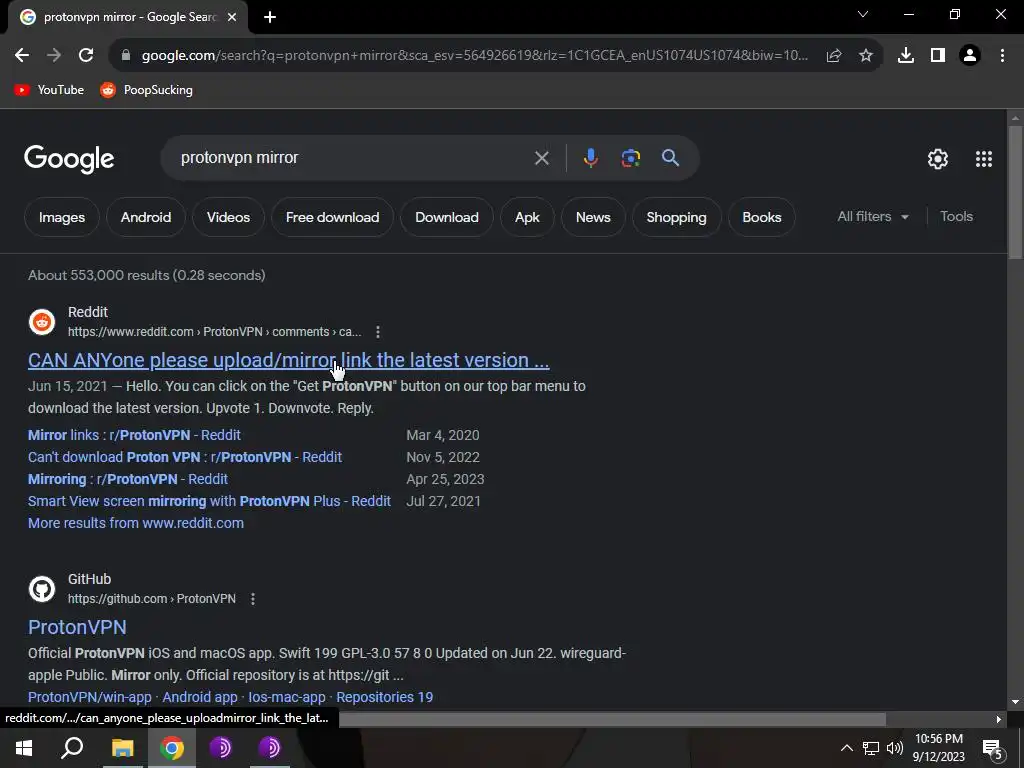
Task: Open options for the GitHub result
Action: pyautogui.click(x=253, y=599)
